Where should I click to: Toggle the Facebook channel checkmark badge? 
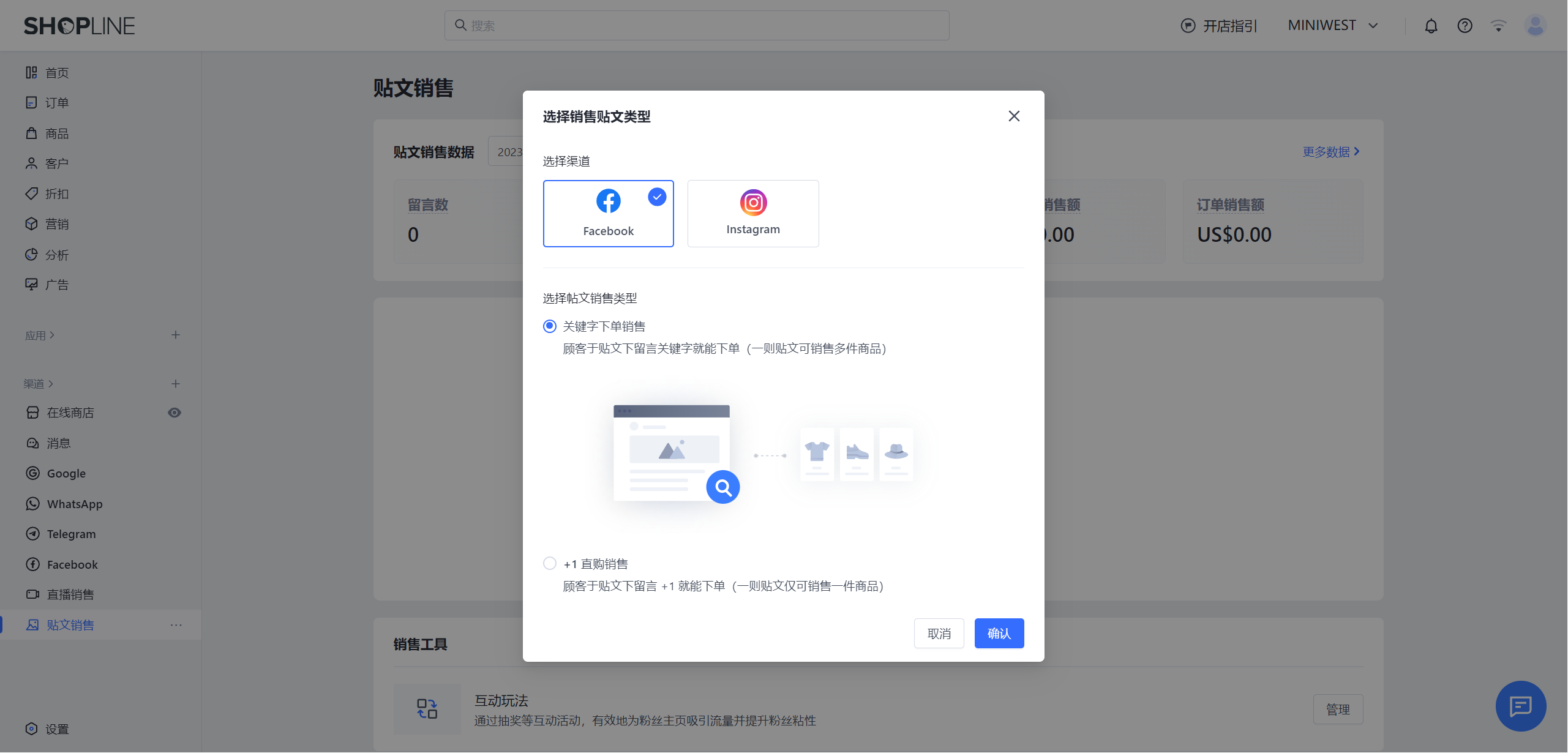click(657, 197)
